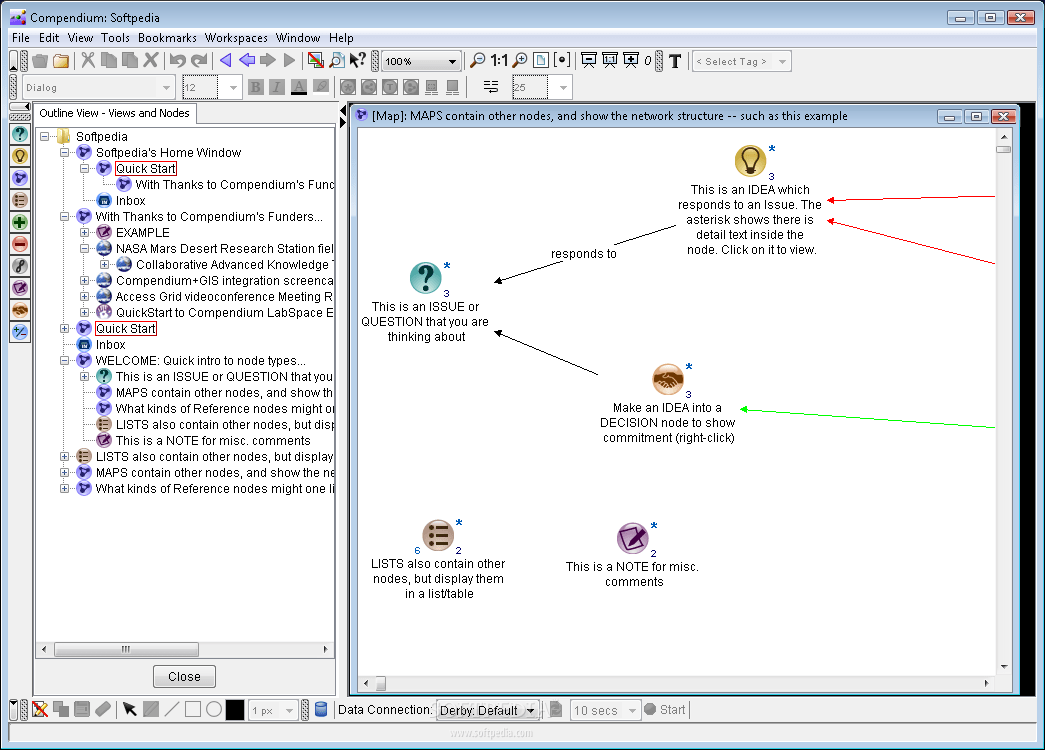This screenshot has height=750, width=1045.
Task: Collapse the Softpedia root tree node
Action: click(x=44, y=137)
